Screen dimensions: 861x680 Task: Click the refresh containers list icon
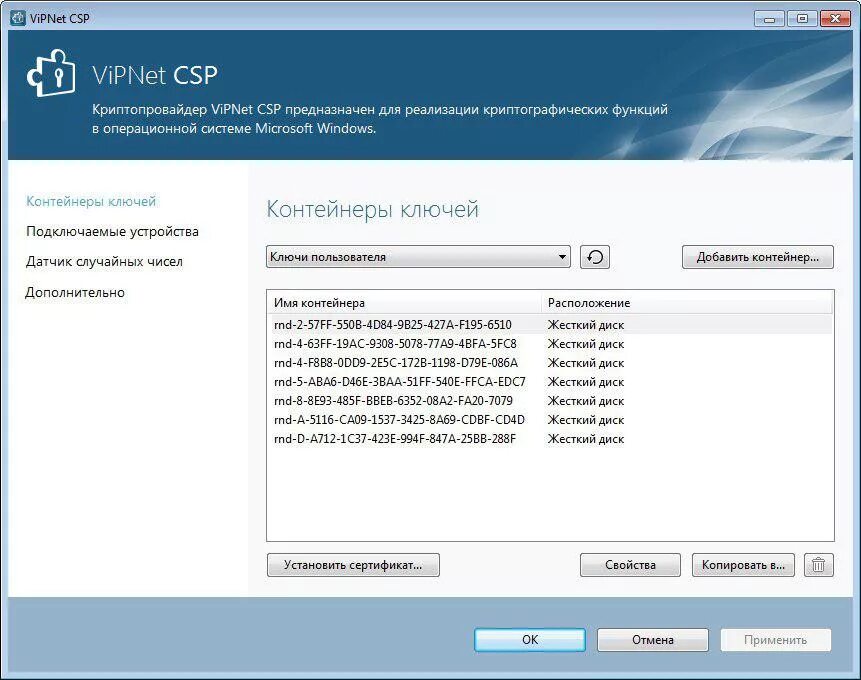(x=595, y=257)
